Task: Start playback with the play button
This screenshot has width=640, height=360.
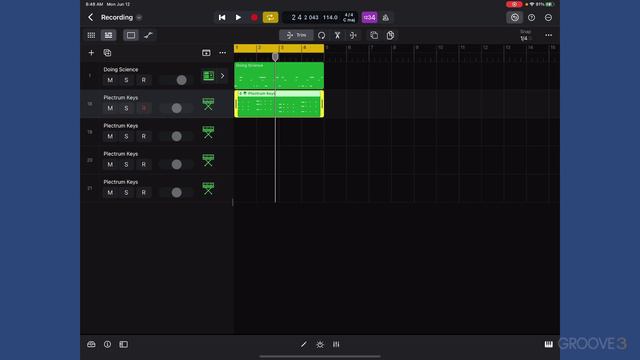Action: tap(238, 18)
